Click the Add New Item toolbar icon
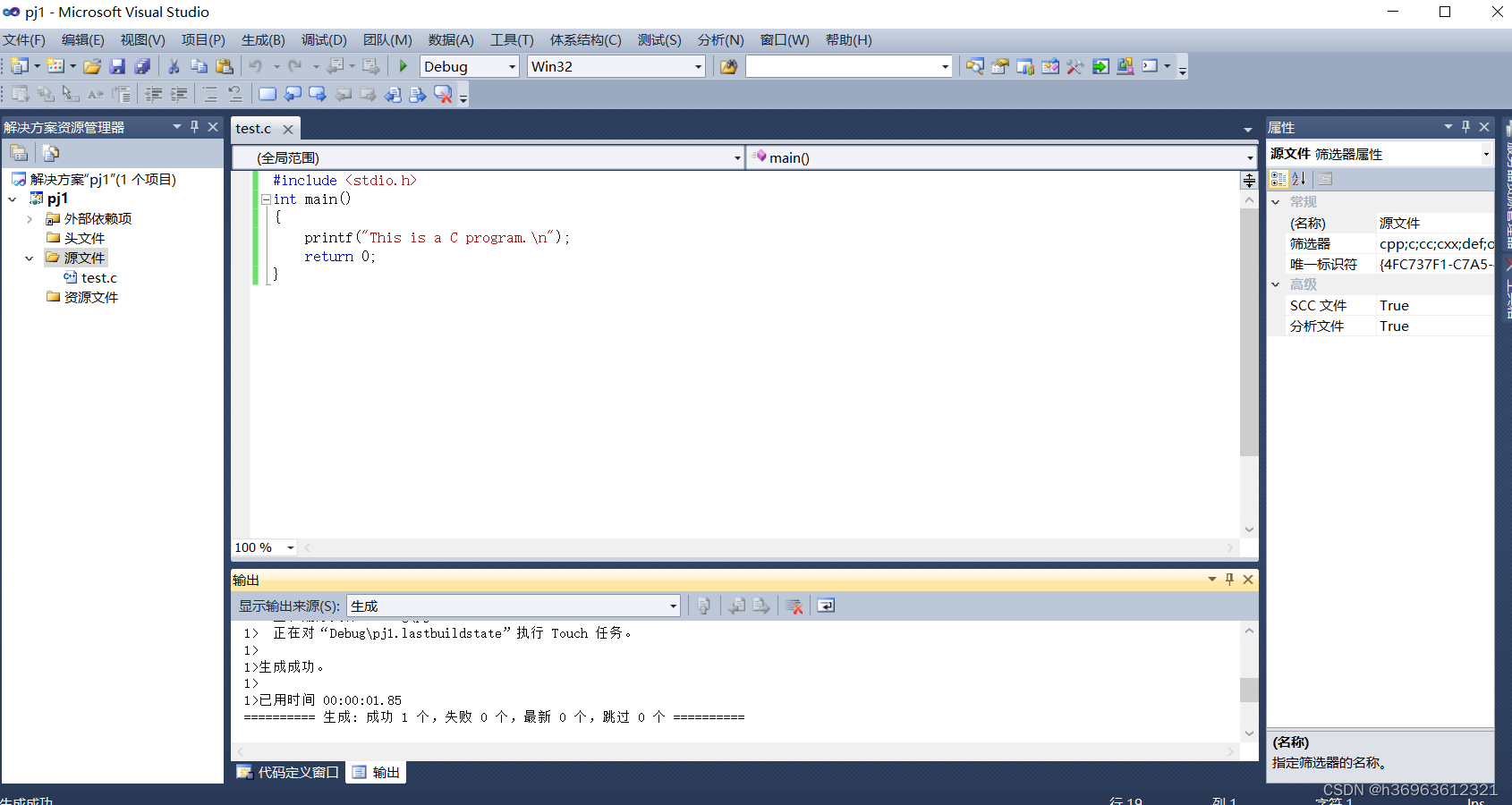This screenshot has height=805, width=1512. coord(55,66)
